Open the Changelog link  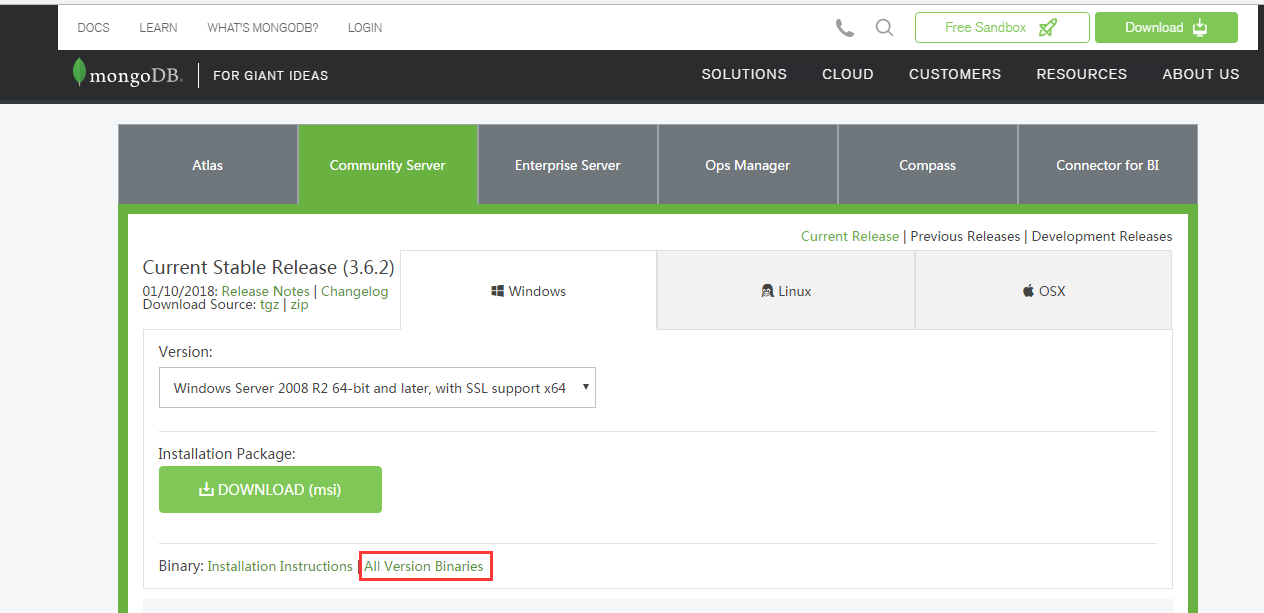tap(355, 291)
